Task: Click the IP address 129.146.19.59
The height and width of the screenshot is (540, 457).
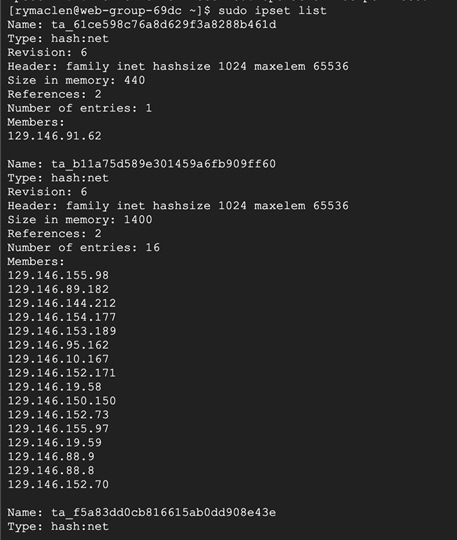Action: pyautogui.click(x=54, y=443)
